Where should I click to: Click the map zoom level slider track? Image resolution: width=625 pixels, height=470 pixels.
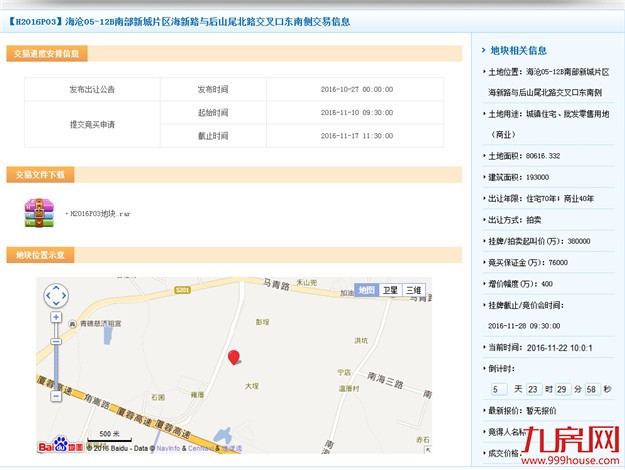(56, 357)
